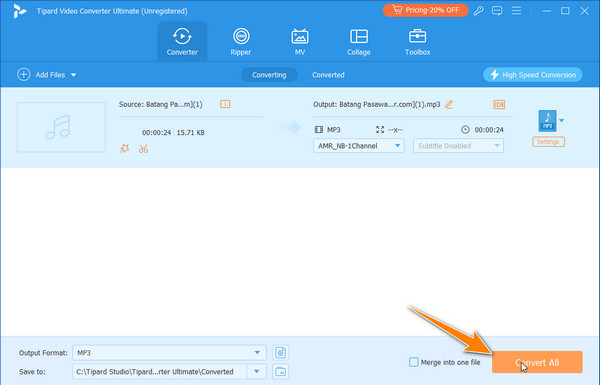The image size is (600, 385).
Task: Open the Ripper module
Action: pos(241,42)
